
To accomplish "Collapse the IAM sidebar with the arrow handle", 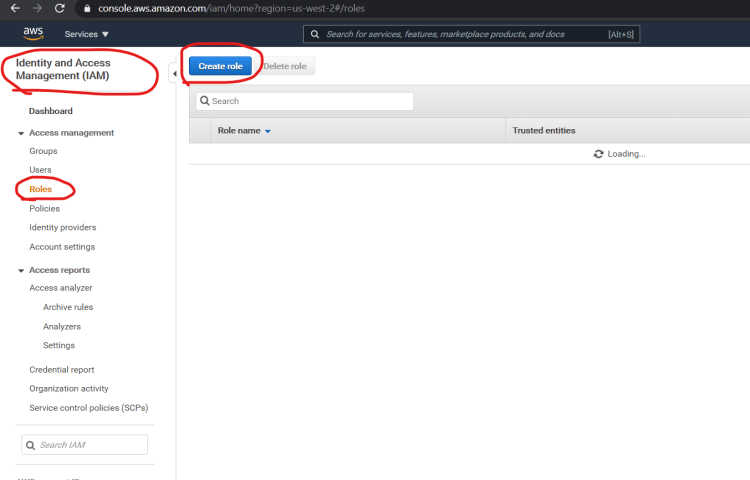I will coord(174,74).
